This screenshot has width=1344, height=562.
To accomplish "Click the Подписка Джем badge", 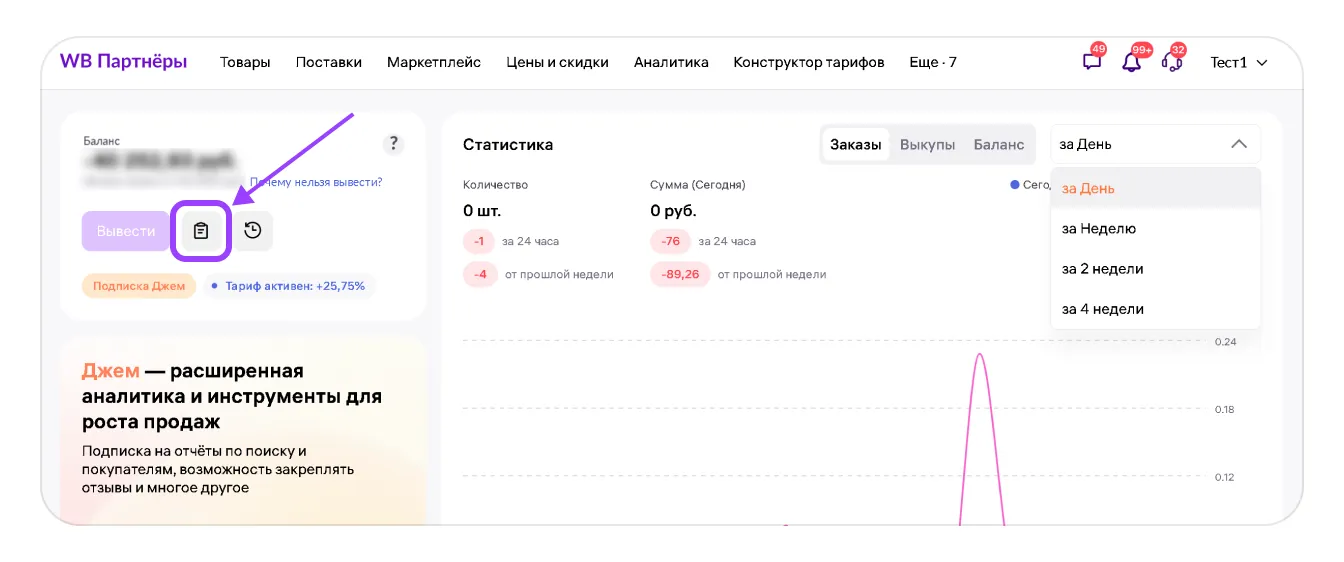I will (x=139, y=286).
